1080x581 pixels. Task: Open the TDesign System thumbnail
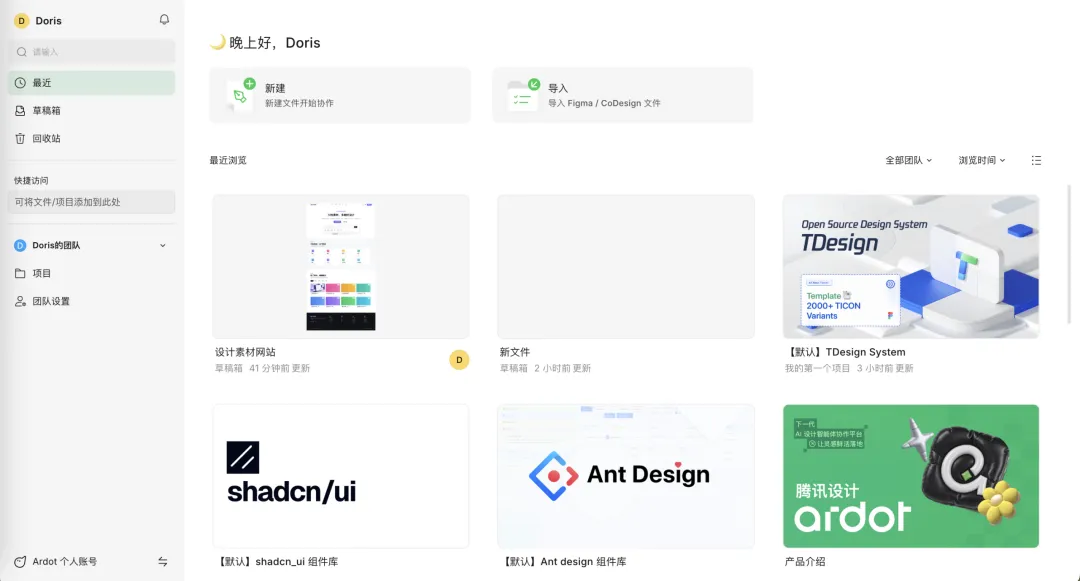coord(911,266)
